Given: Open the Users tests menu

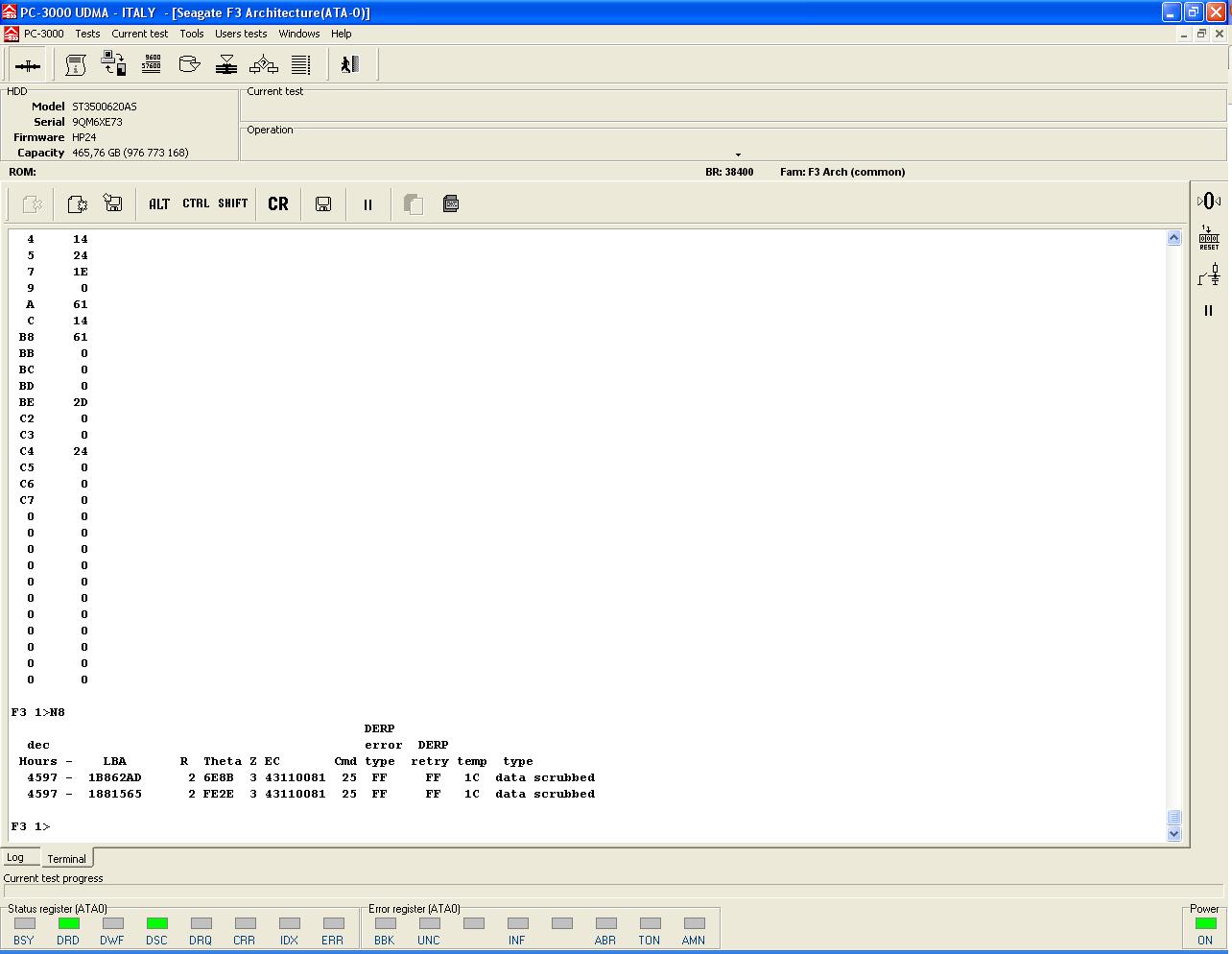Looking at the screenshot, I should click(x=241, y=34).
